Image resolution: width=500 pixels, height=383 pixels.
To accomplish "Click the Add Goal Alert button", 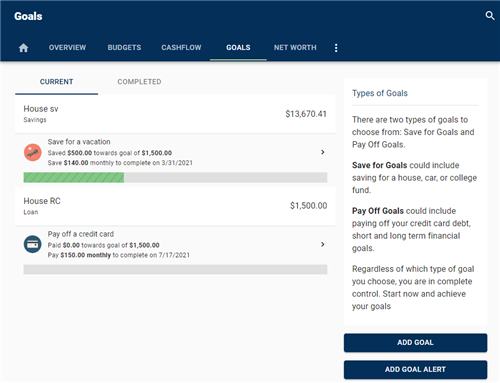I will point(415,369).
